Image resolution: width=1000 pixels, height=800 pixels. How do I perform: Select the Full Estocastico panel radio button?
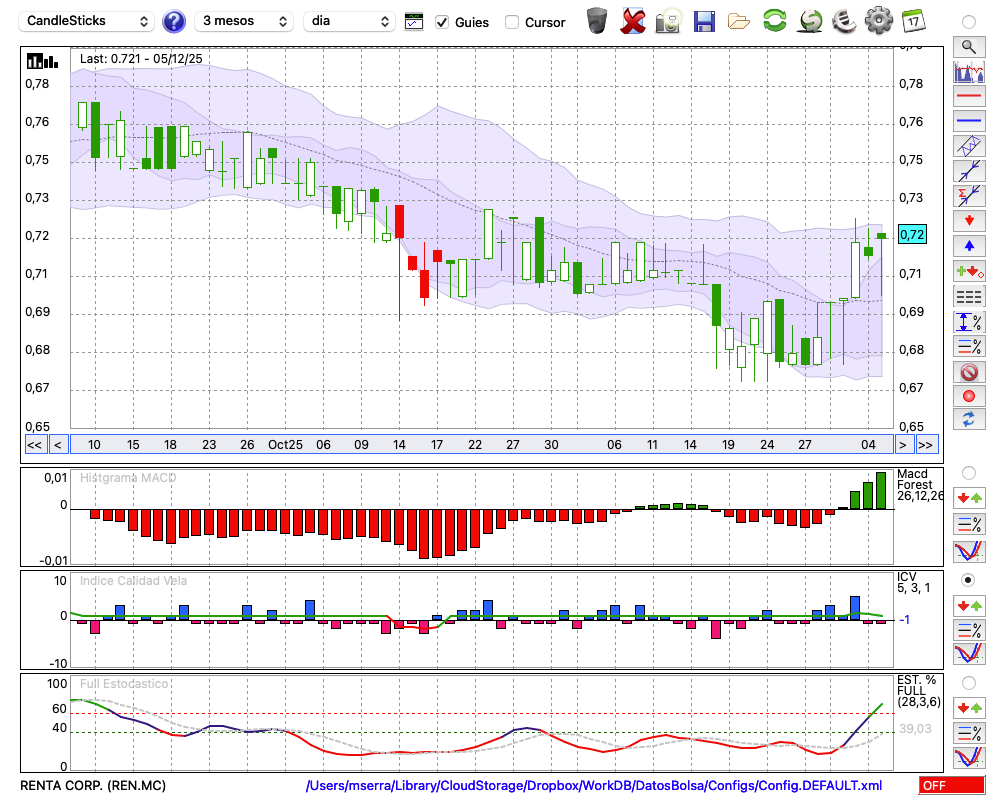pos(969,683)
